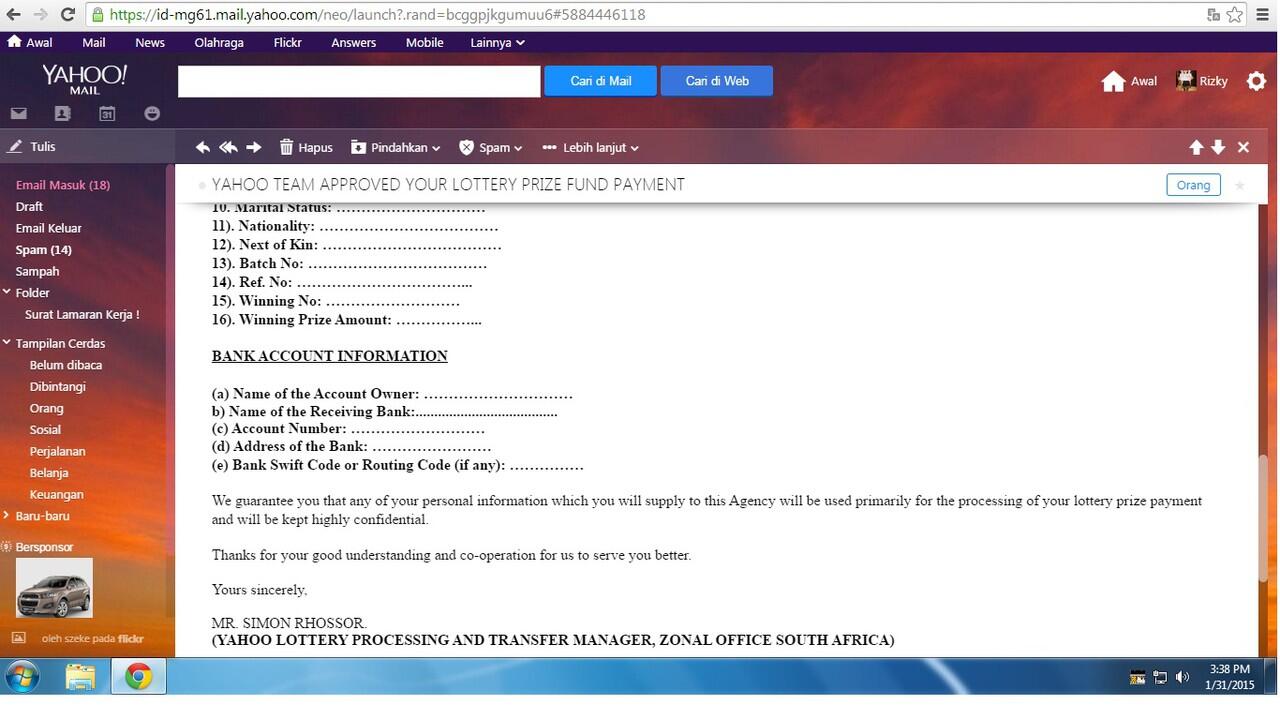Open the messenger smiley icon

pos(152,114)
